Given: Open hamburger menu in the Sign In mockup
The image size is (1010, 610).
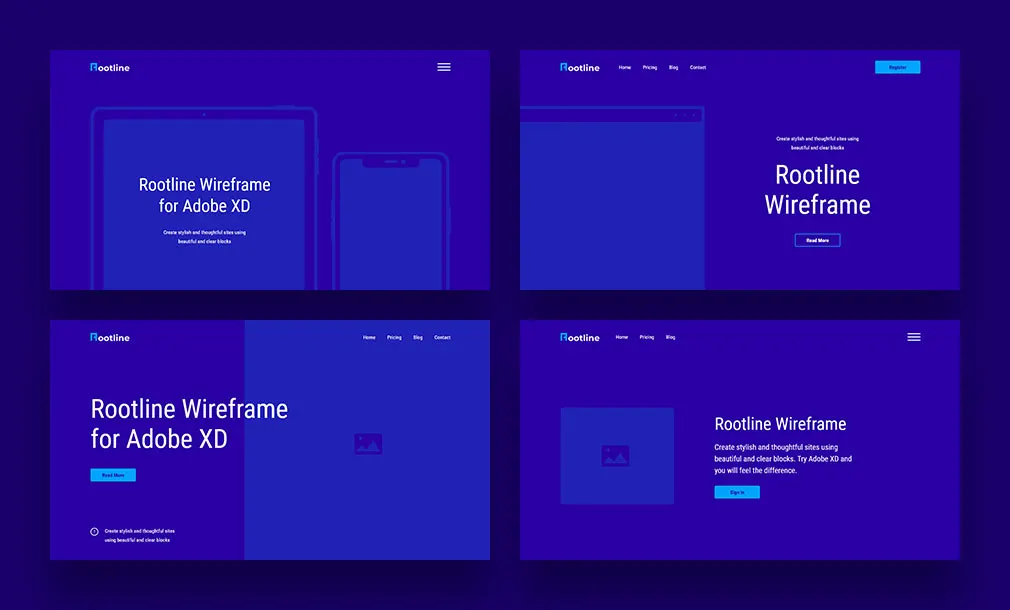Looking at the screenshot, I should coord(913,337).
